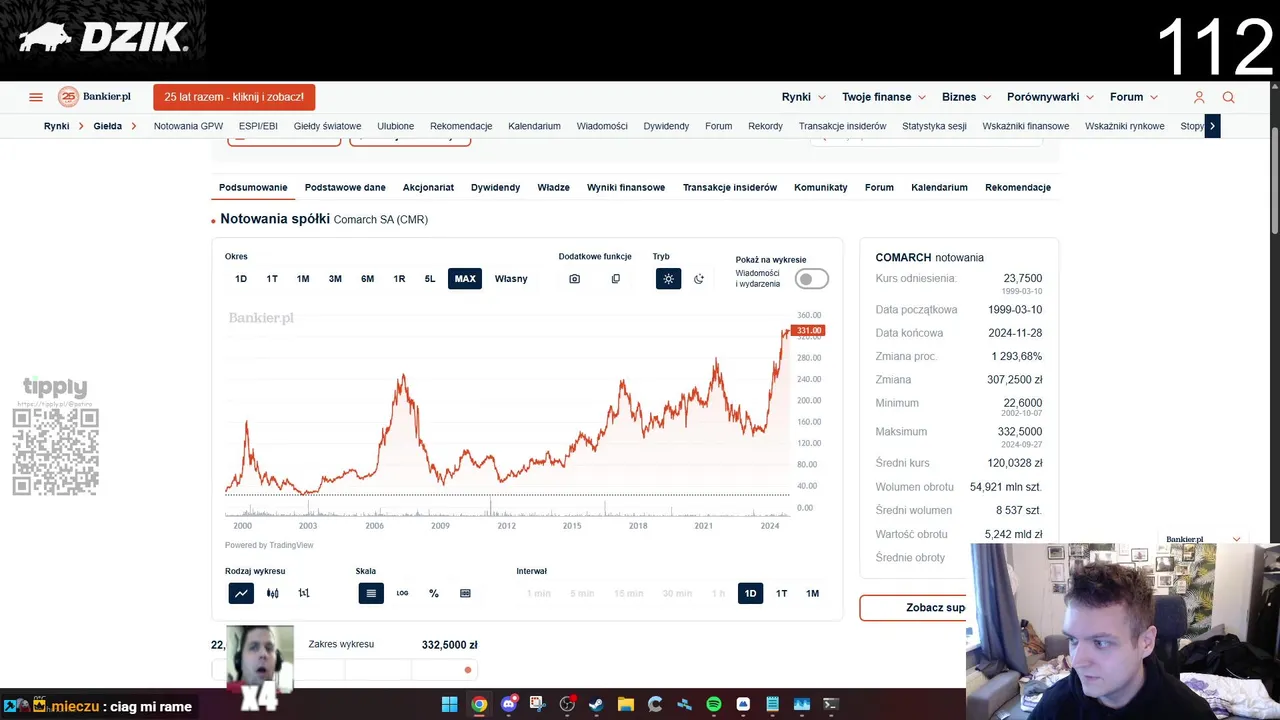
Task: Click the Powered by TradingView text
Action: click(269, 545)
